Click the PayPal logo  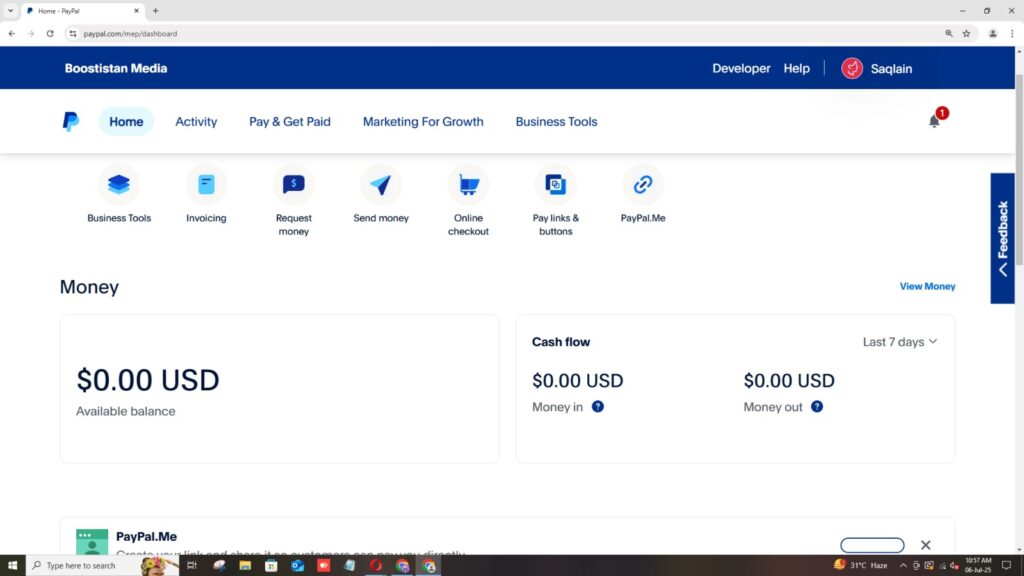coord(71,122)
